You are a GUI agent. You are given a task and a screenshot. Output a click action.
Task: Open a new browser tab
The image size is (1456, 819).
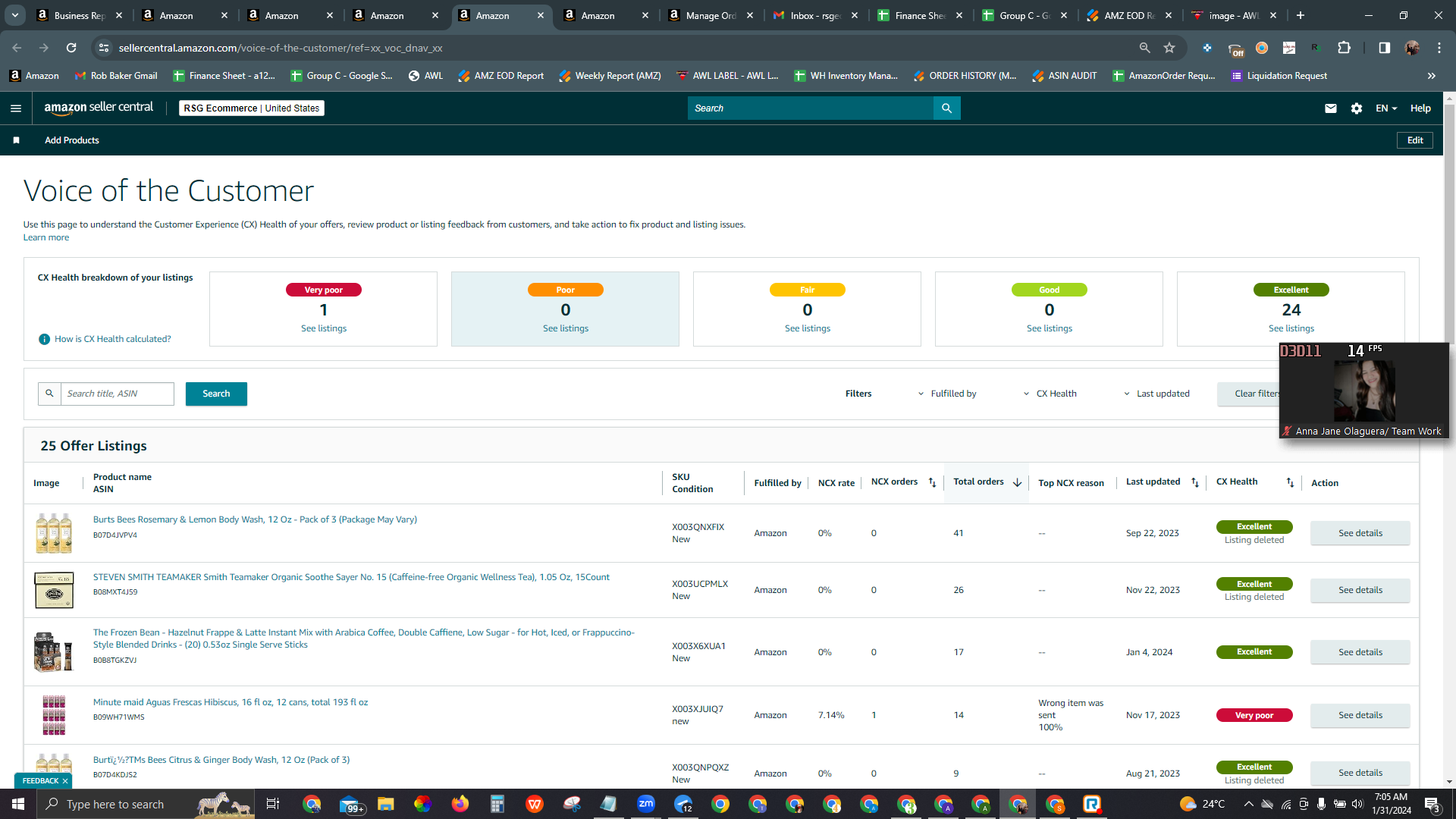tap(1301, 15)
